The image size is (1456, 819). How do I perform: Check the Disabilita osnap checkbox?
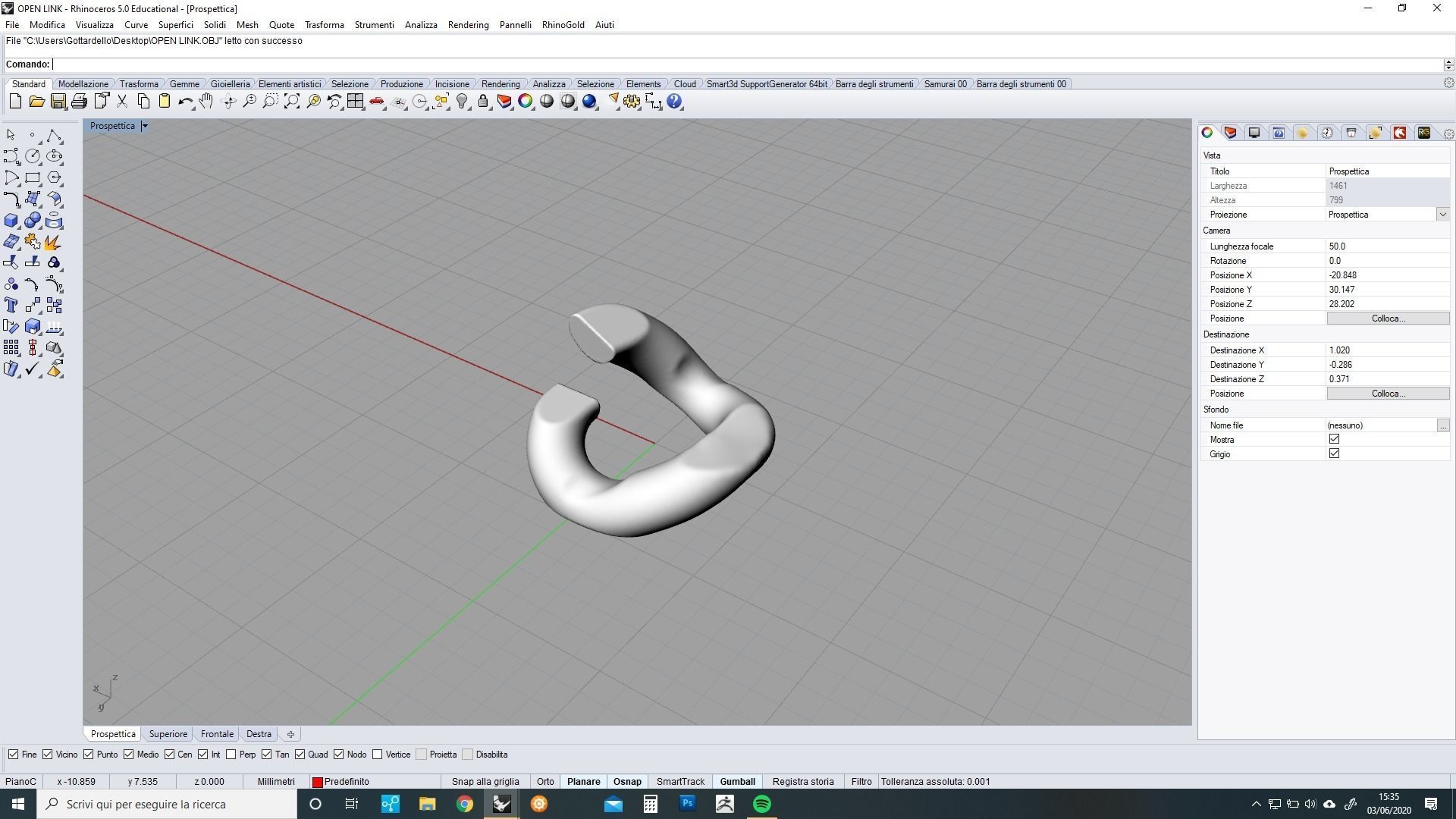(x=467, y=755)
